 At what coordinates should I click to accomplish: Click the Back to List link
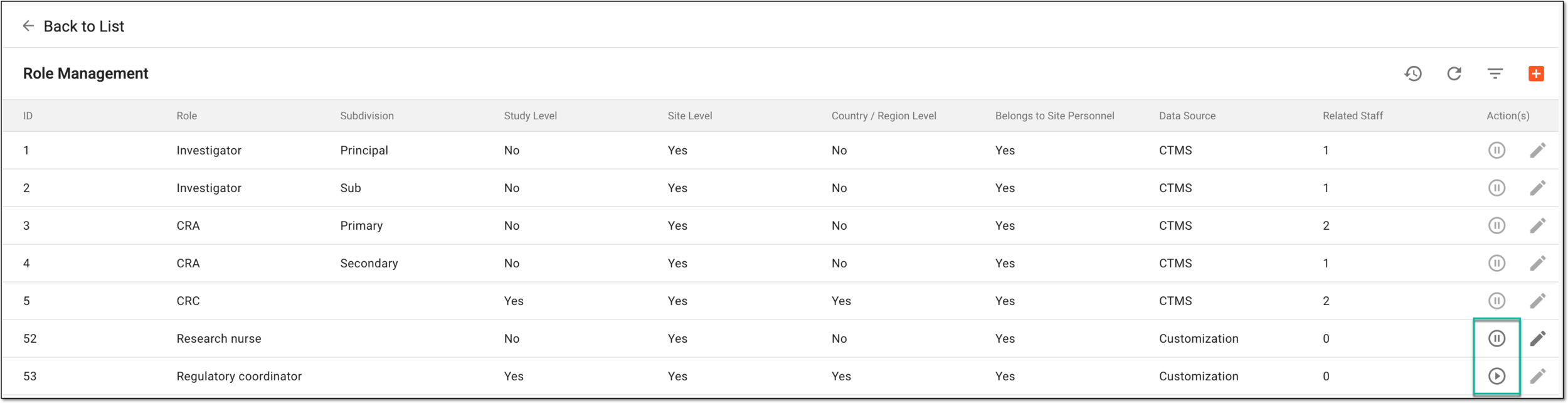pyautogui.click(x=84, y=26)
